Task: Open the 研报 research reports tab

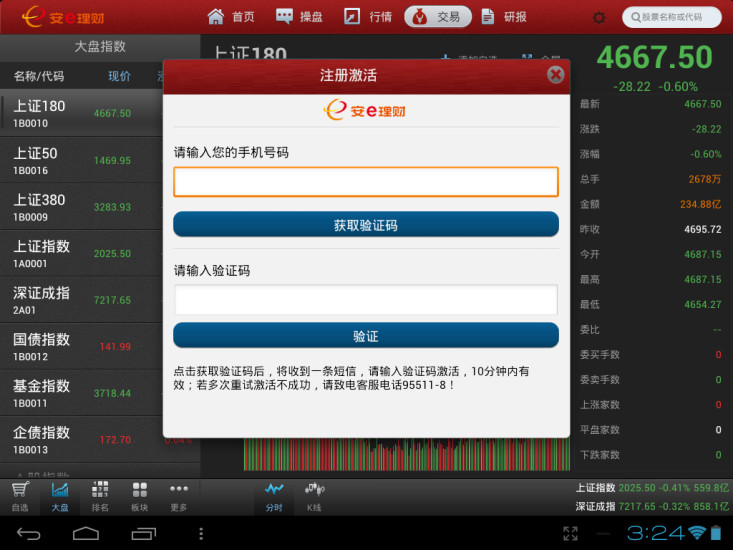Action: pyautogui.click(x=504, y=17)
